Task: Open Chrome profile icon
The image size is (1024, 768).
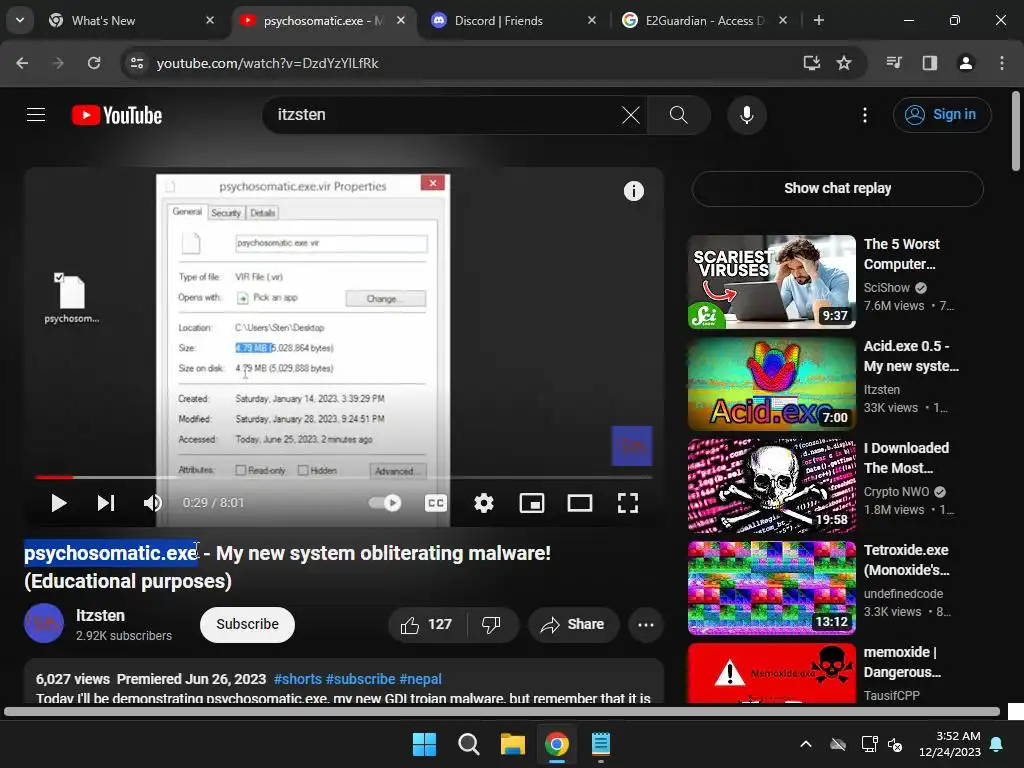Action: (x=966, y=63)
